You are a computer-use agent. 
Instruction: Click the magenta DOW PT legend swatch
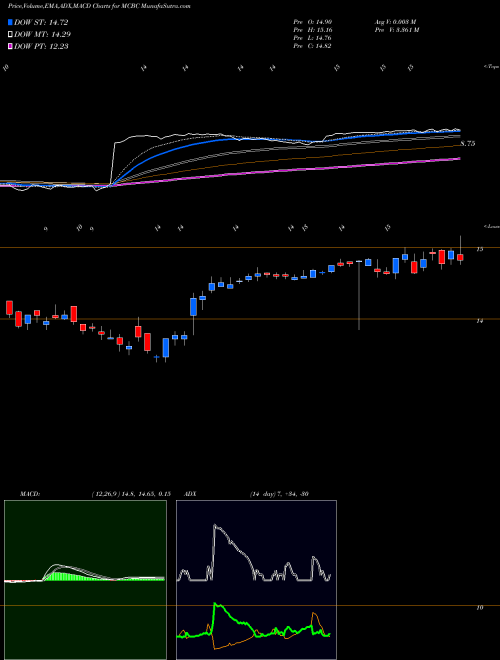click(10, 46)
